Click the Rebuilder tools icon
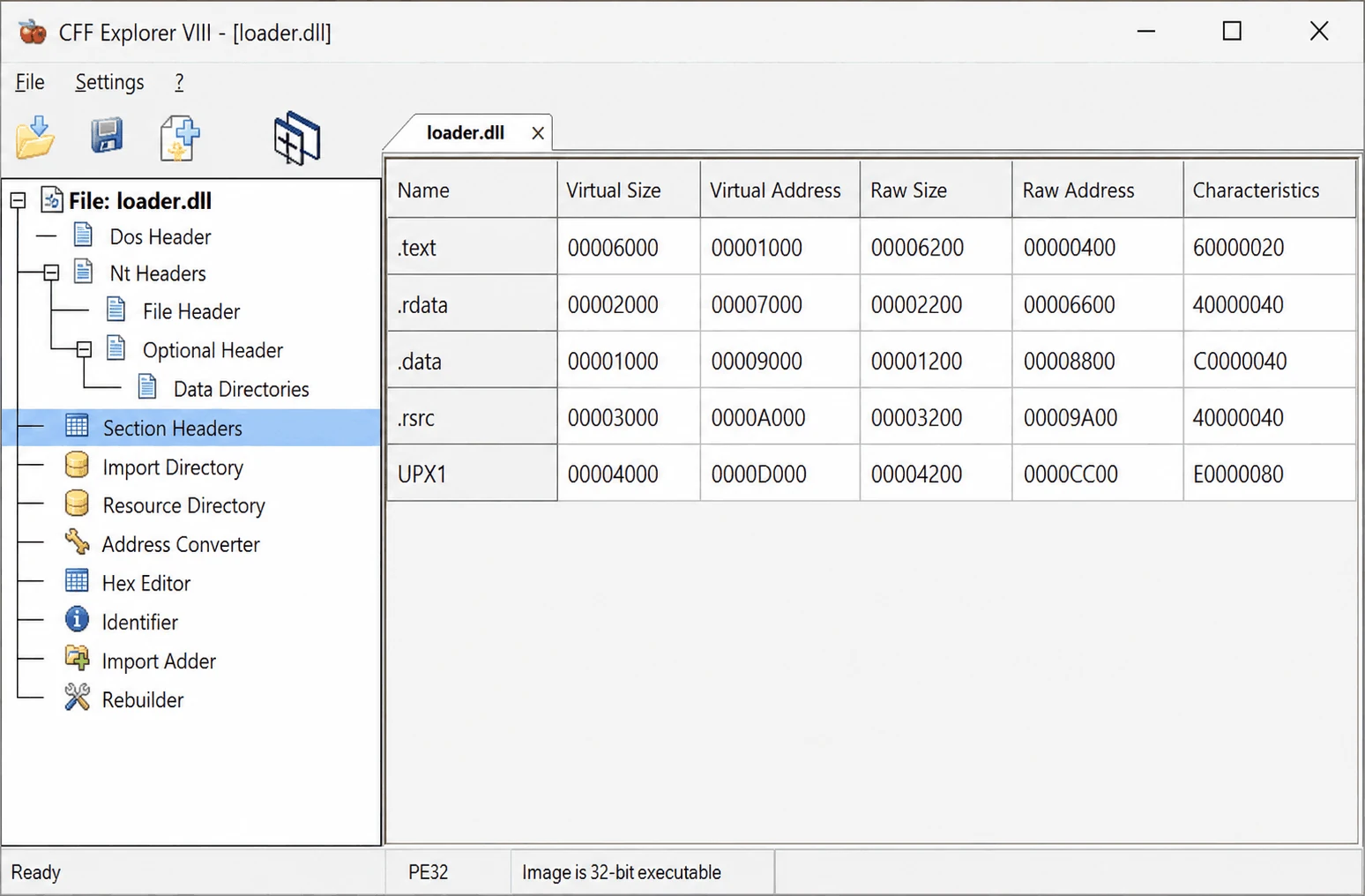The height and width of the screenshot is (896, 1365). 77,697
